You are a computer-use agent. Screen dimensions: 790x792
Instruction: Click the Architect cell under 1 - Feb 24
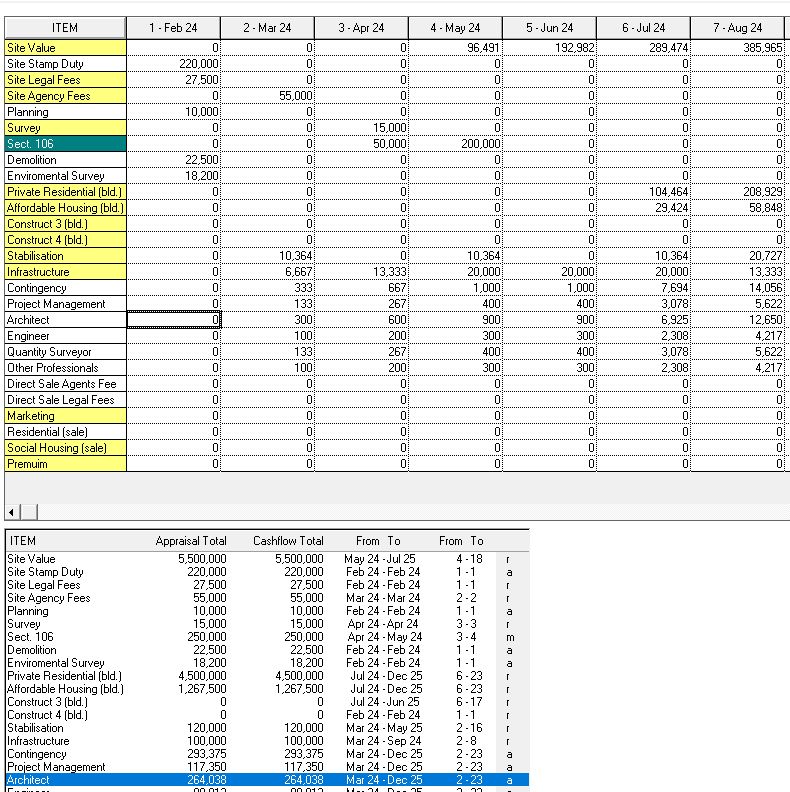[174, 320]
